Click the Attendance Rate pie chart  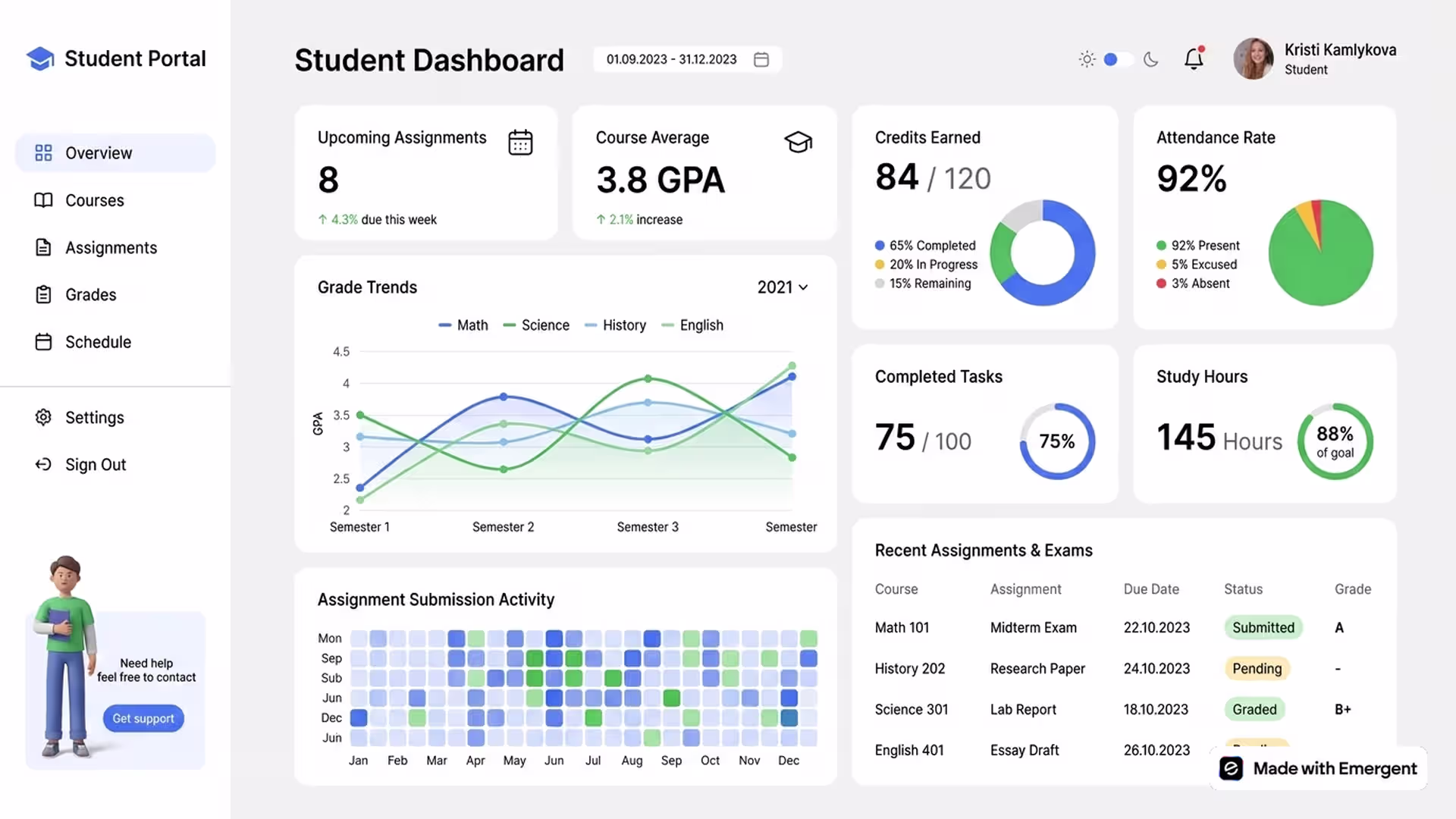point(1321,253)
